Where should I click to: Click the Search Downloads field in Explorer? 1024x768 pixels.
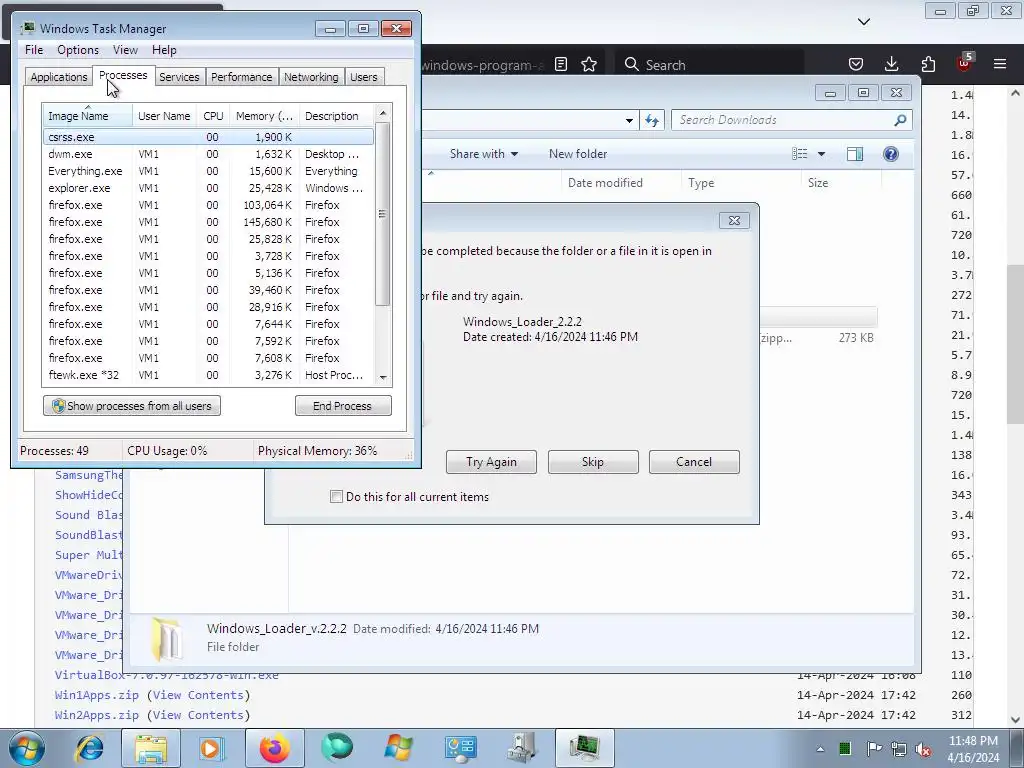pyautogui.click(x=792, y=120)
